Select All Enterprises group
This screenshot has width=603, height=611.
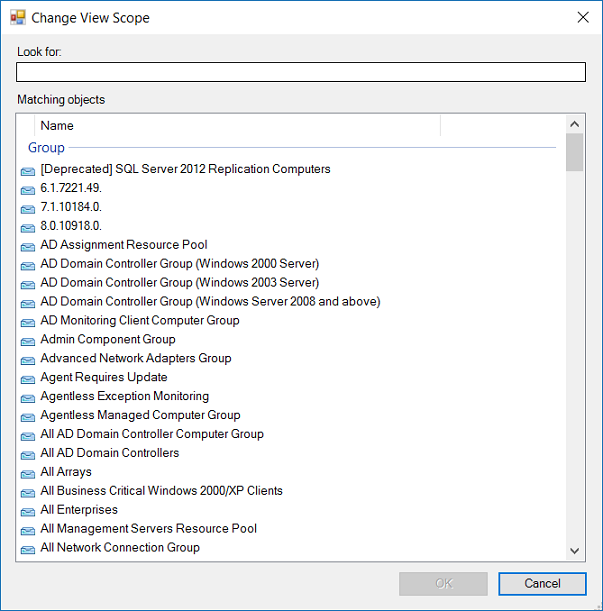[x=79, y=509]
